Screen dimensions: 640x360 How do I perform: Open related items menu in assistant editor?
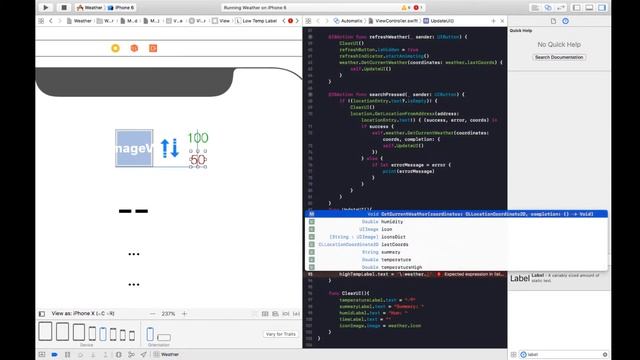309,21
